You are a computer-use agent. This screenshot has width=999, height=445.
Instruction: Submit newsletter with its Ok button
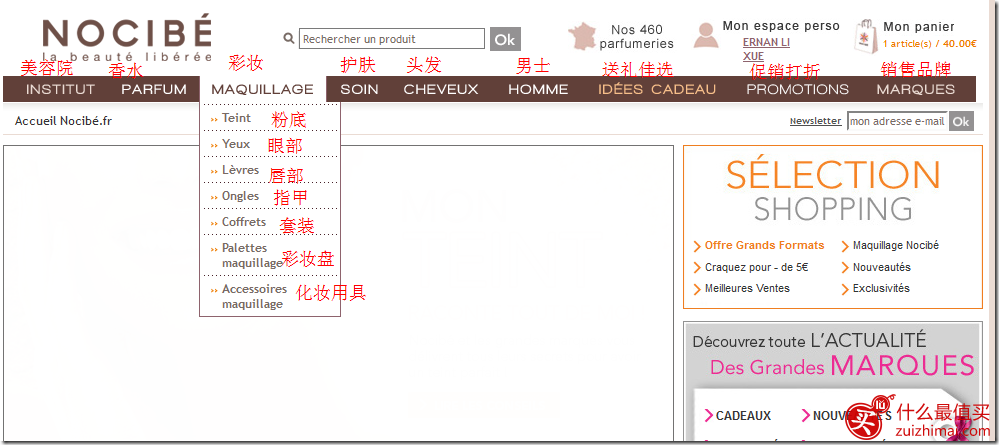[961, 121]
